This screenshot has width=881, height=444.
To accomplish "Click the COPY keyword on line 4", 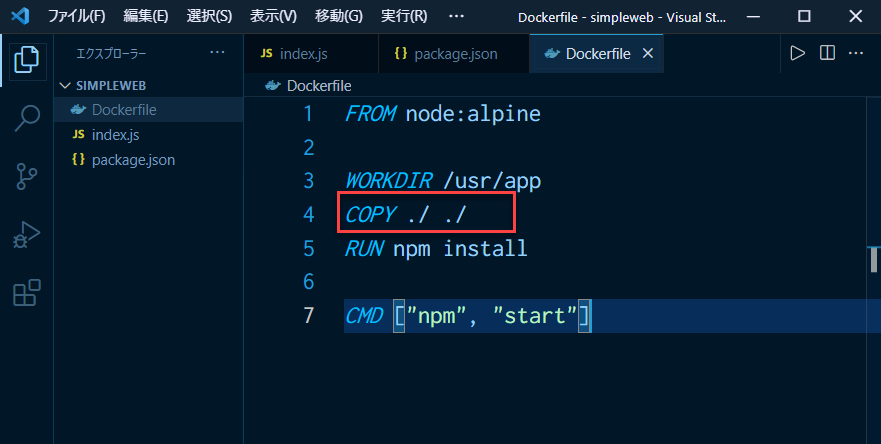I will pos(371,215).
